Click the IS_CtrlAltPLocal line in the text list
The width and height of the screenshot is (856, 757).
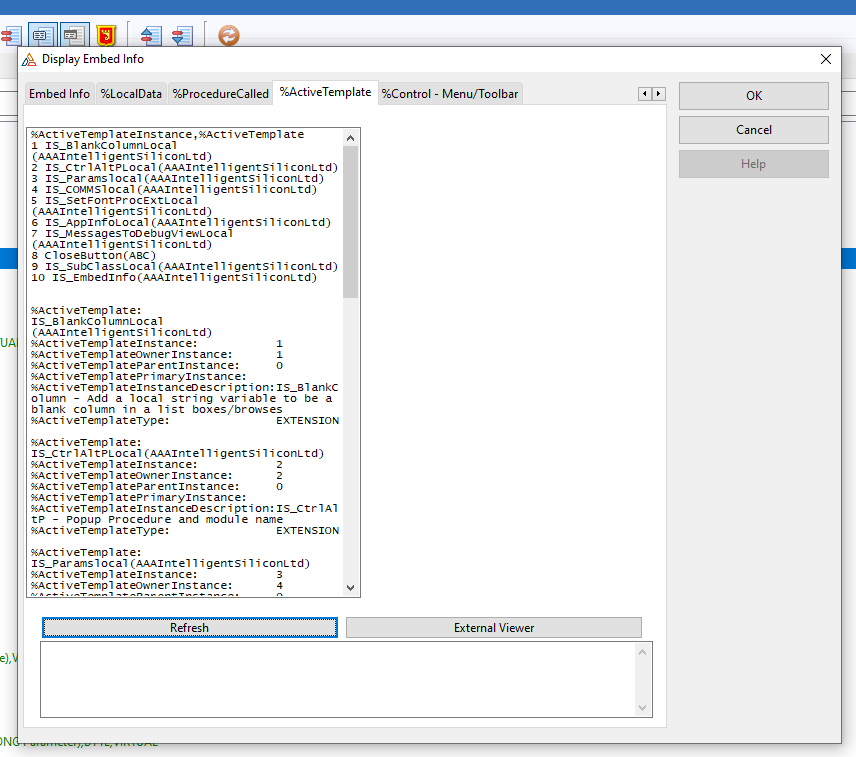coord(190,167)
